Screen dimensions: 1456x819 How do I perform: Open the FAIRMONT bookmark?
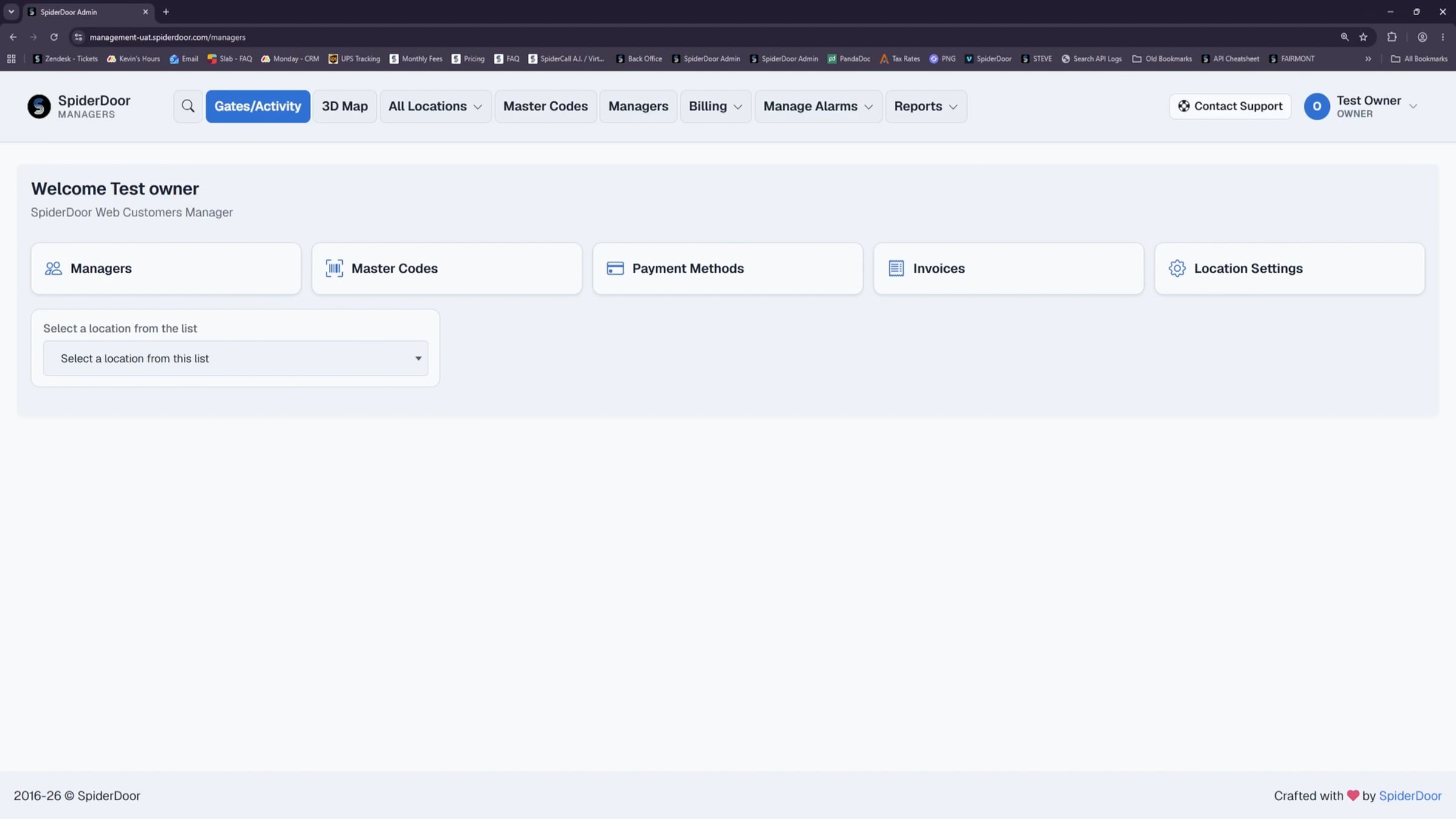tap(1292, 59)
